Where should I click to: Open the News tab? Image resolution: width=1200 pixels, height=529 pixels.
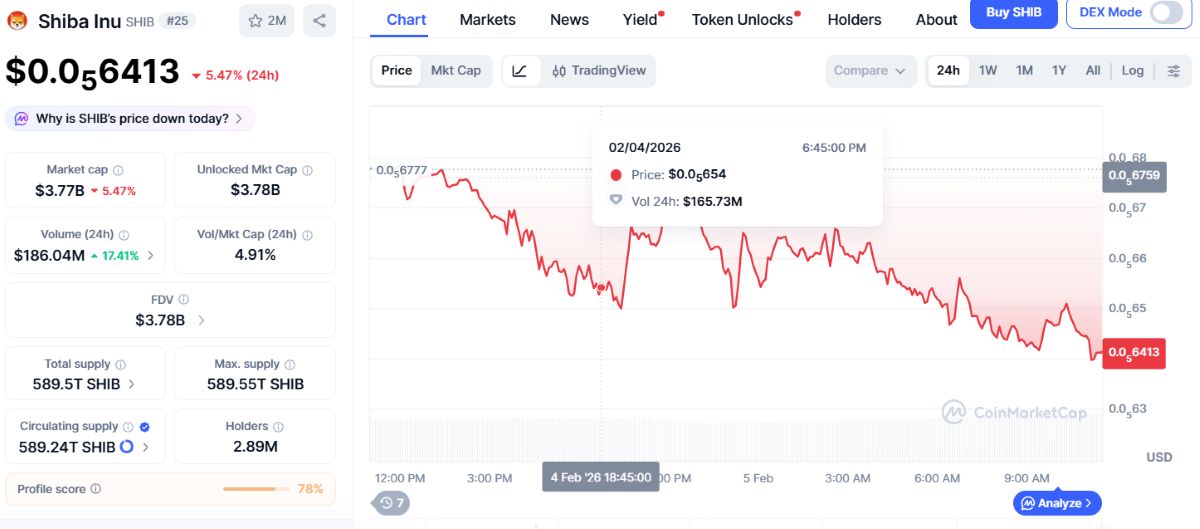click(x=569, y=19)
